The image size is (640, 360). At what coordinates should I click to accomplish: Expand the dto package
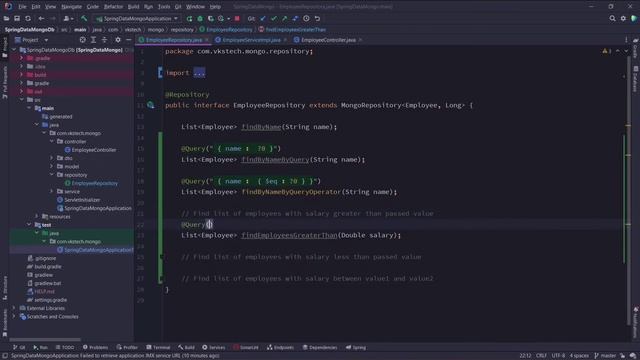click(x=51, y=158)
